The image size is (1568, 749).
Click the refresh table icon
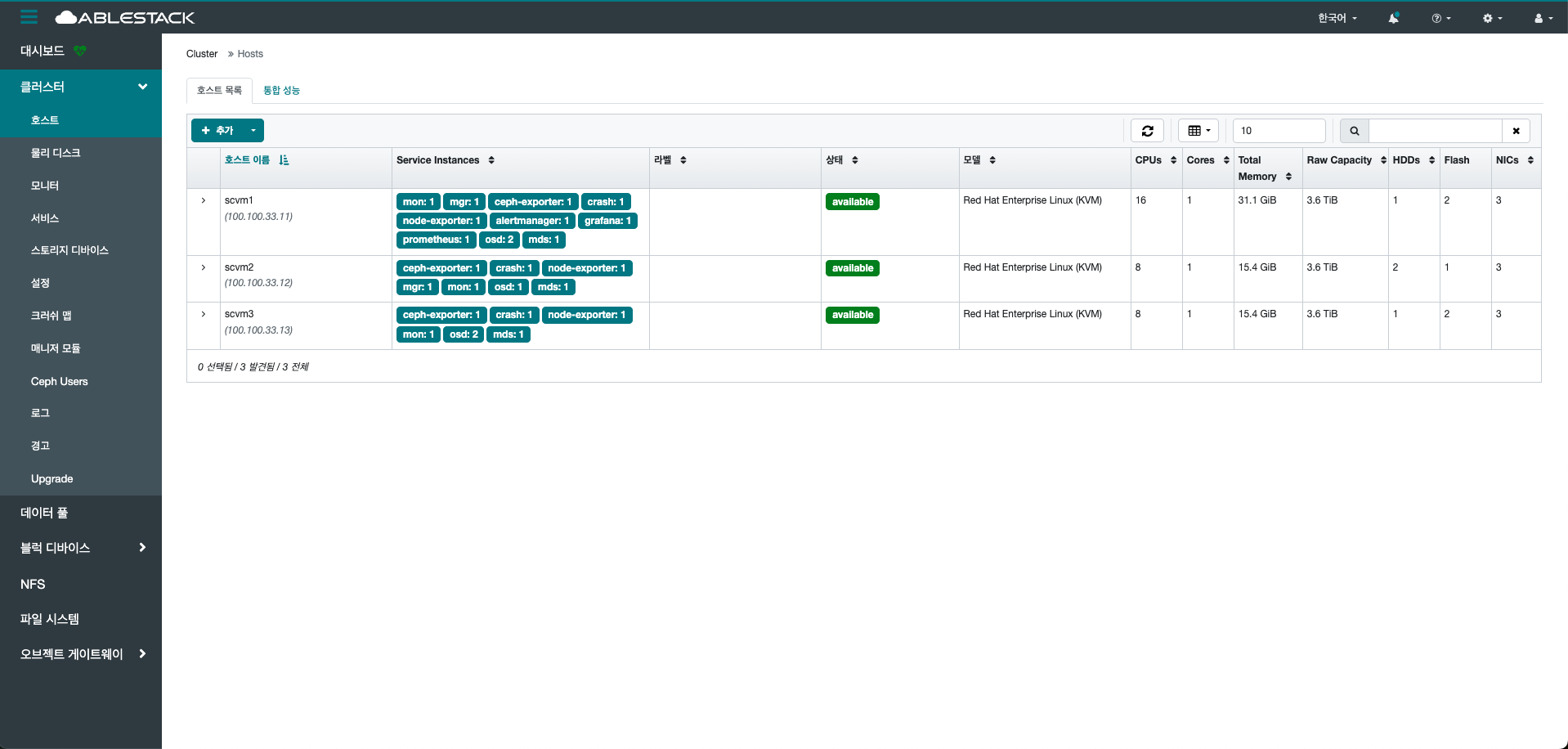[x=1147, y=131]
